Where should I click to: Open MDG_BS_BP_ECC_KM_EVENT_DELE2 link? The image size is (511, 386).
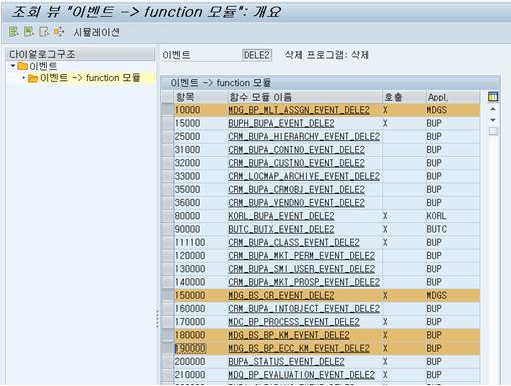pos(299,348)
